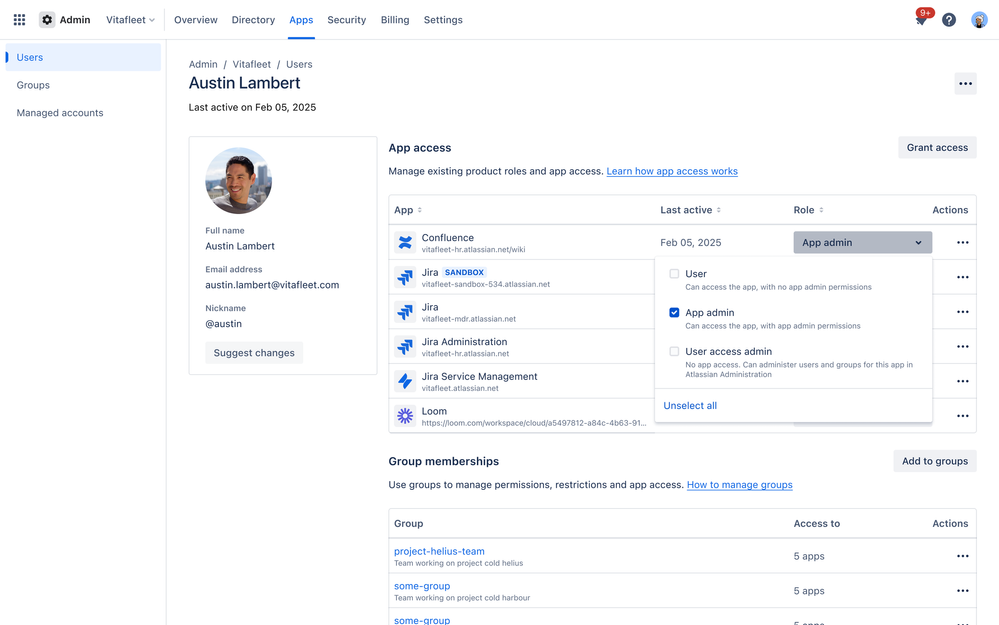
Task: Click the Loom app icon
Action: 405,416
